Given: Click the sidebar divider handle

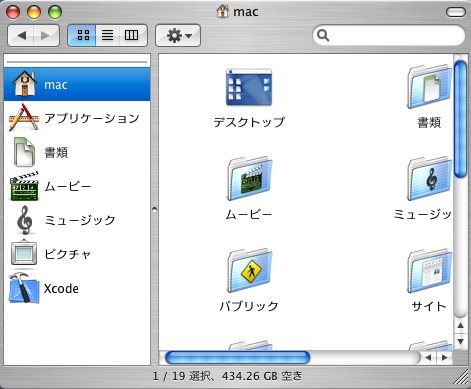Looking at the screenshot, I should pyautogui.click(x=154, y=209).
